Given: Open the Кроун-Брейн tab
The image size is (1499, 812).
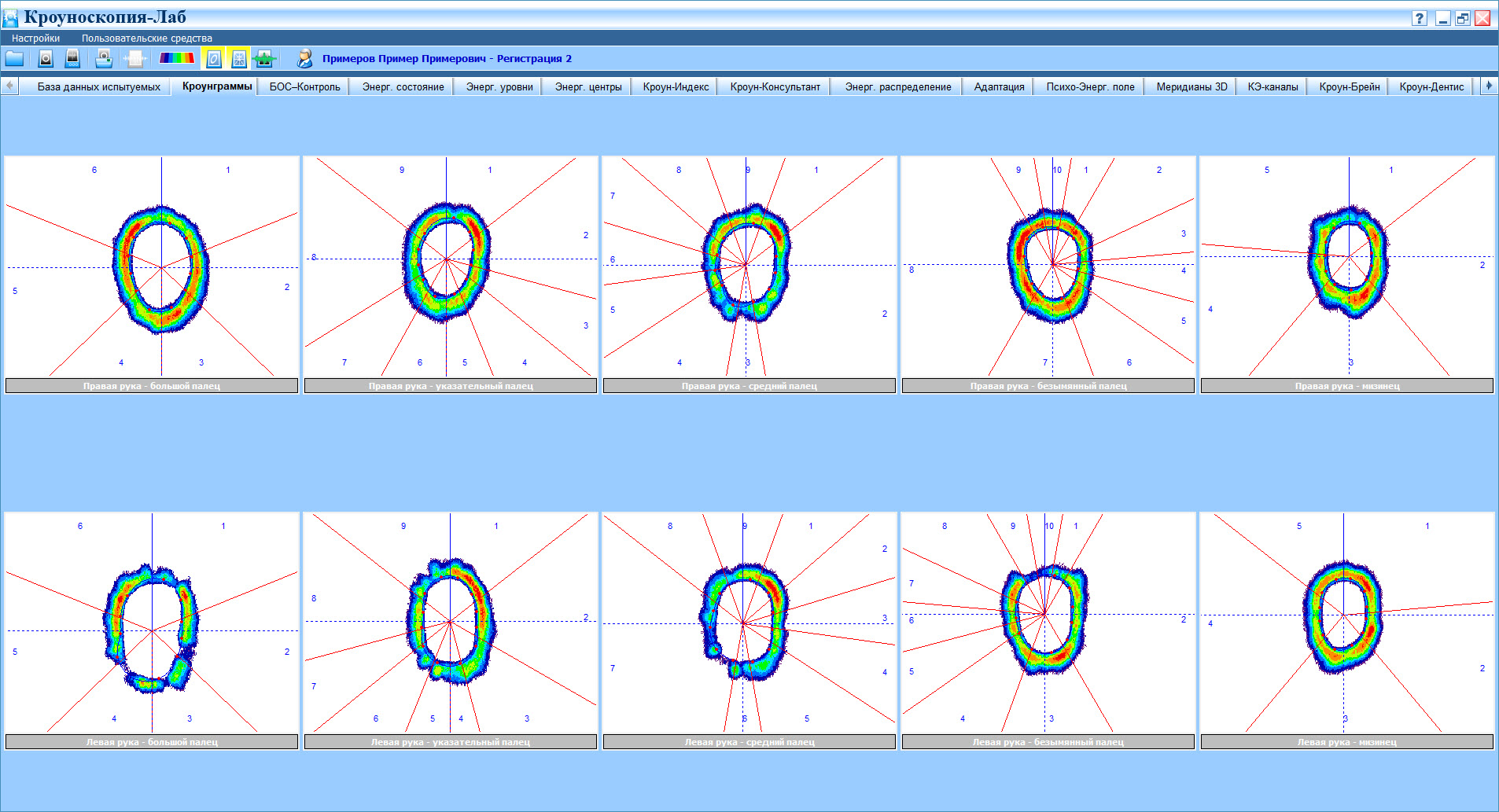Looking at the screenshot, I should tap(1350, 86).
